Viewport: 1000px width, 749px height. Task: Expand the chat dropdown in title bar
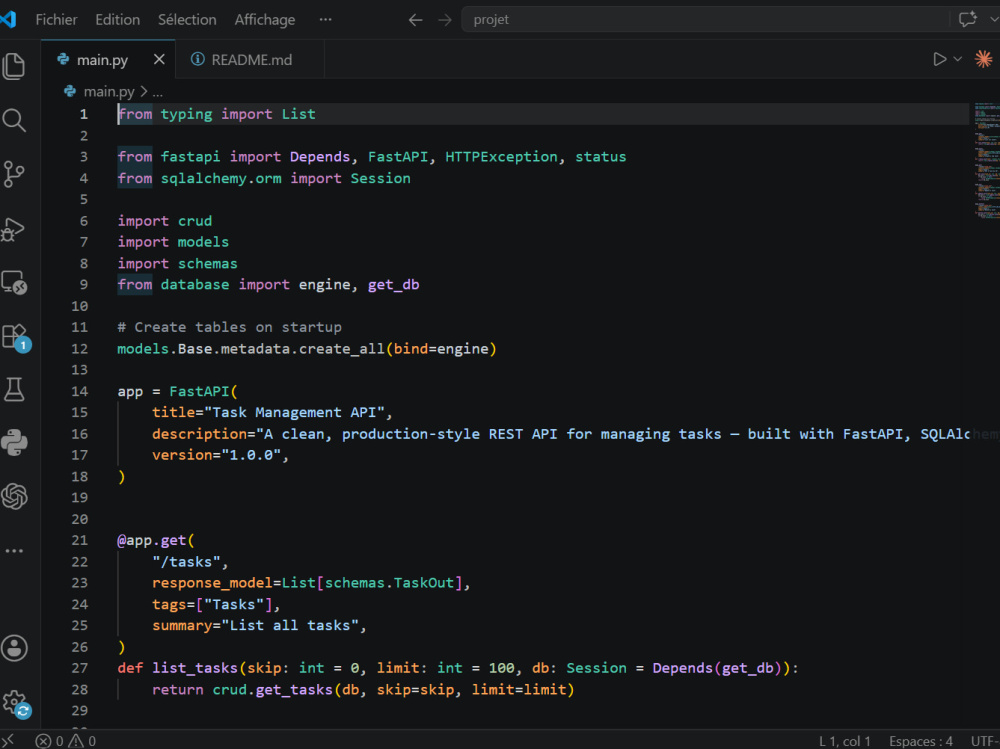[x=994, y=19]
